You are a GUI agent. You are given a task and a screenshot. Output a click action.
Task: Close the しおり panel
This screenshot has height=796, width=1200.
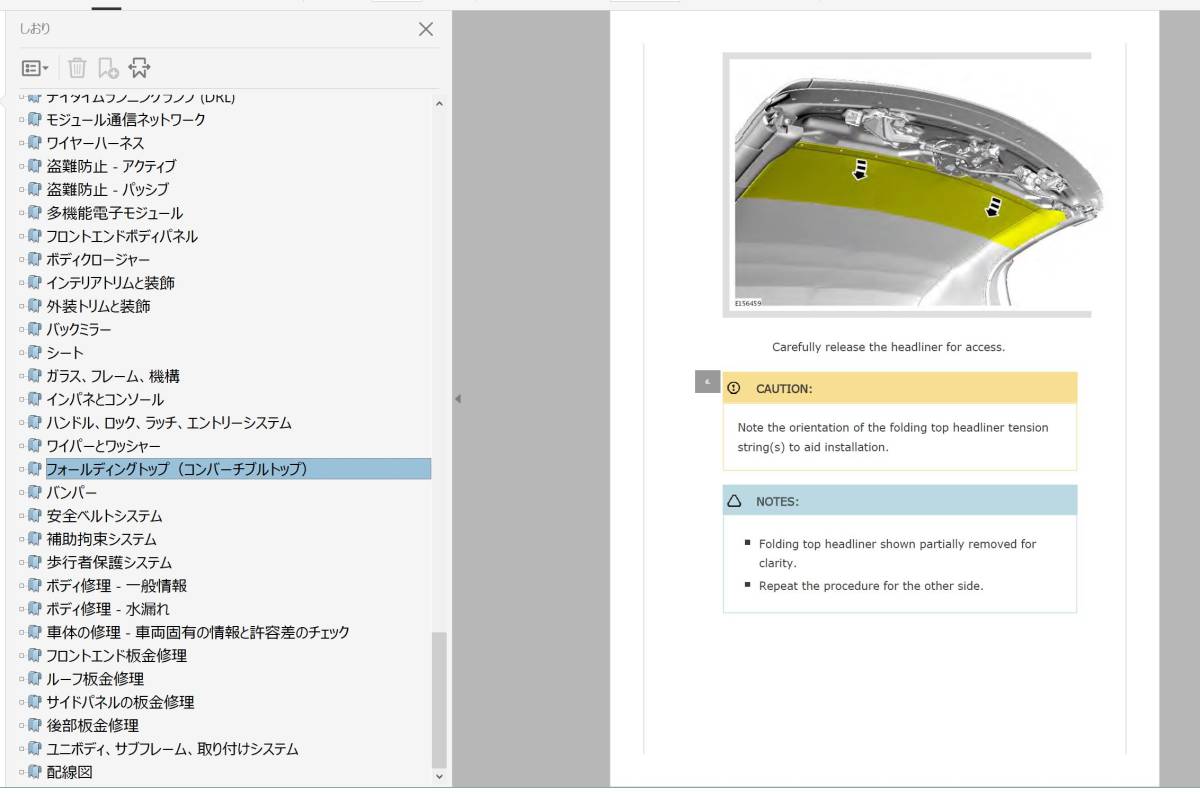tap(425, 29)
